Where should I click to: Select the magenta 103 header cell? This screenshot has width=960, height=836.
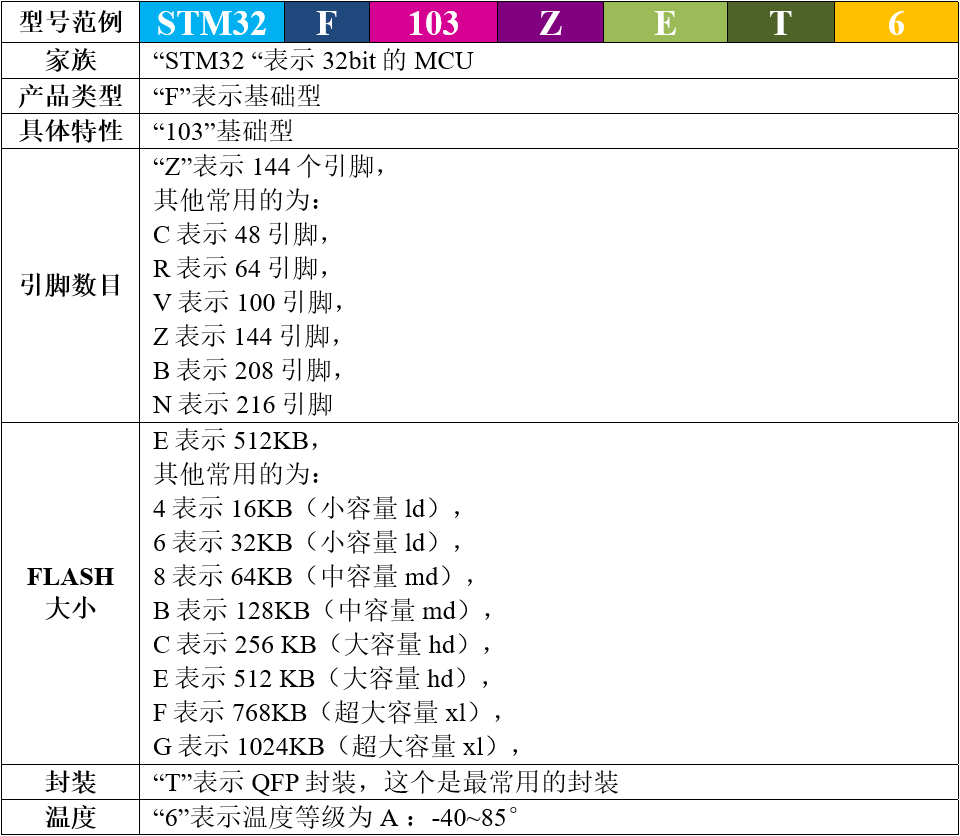(433, 22)
